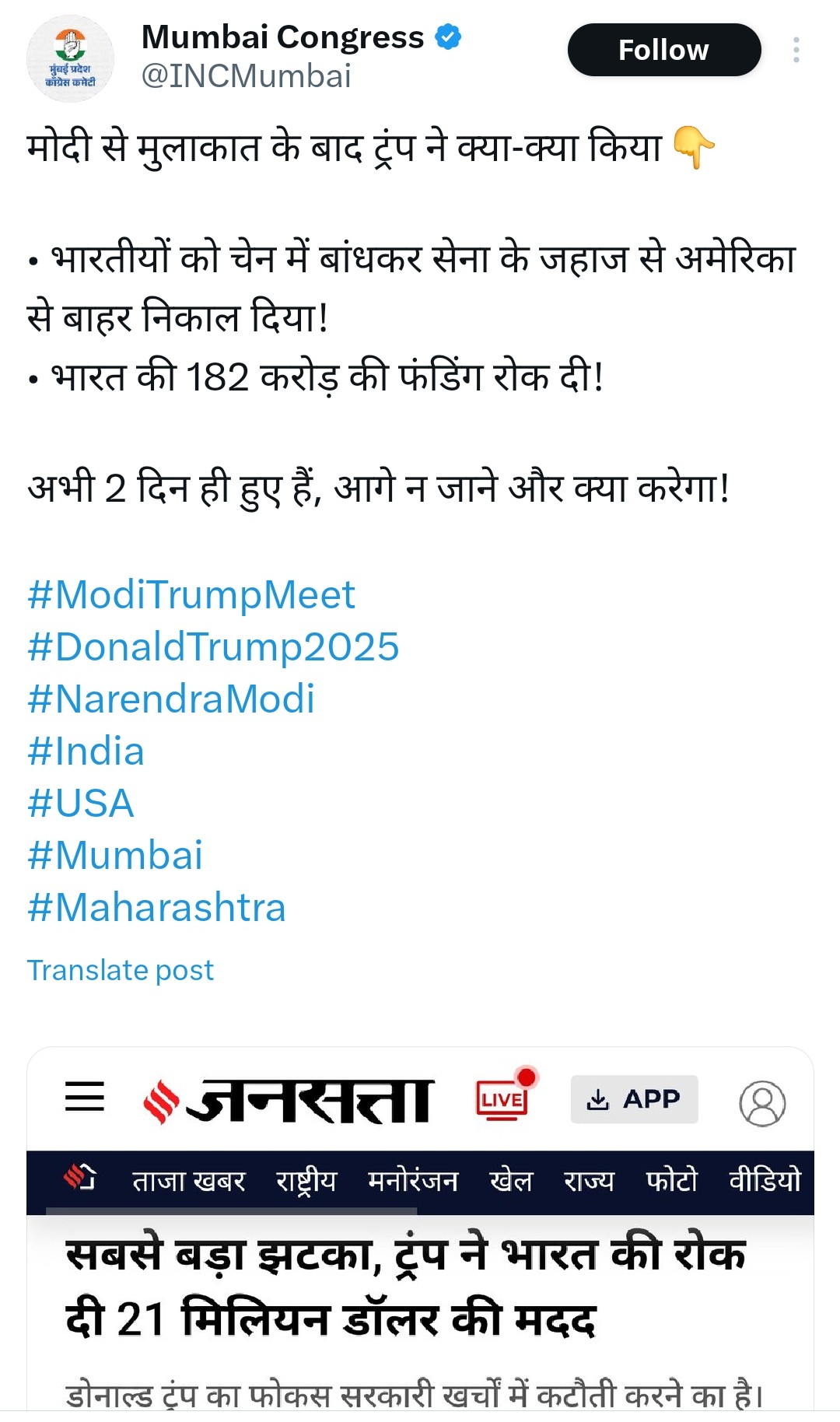Viewport: 840px width, 1422px height.
Task: Open the #NarendraModi hashtag
Action: coord(171,699)
